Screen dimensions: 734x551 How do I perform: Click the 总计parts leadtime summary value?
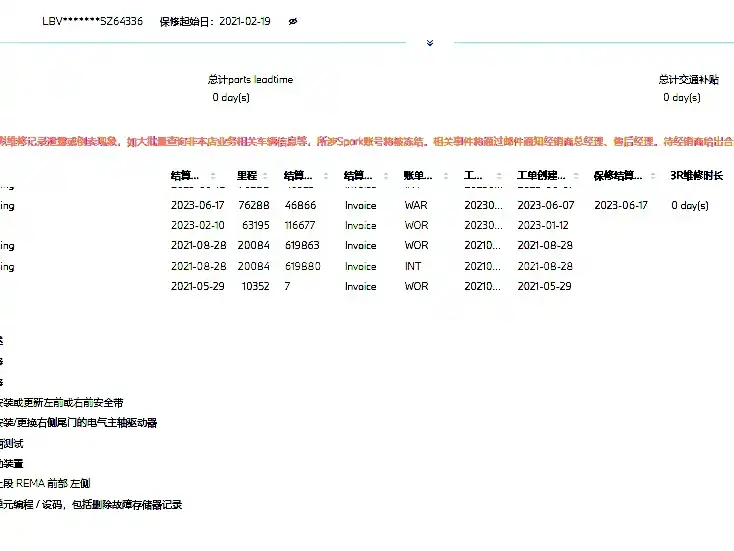pyautogui.click(x=231, y=97)
